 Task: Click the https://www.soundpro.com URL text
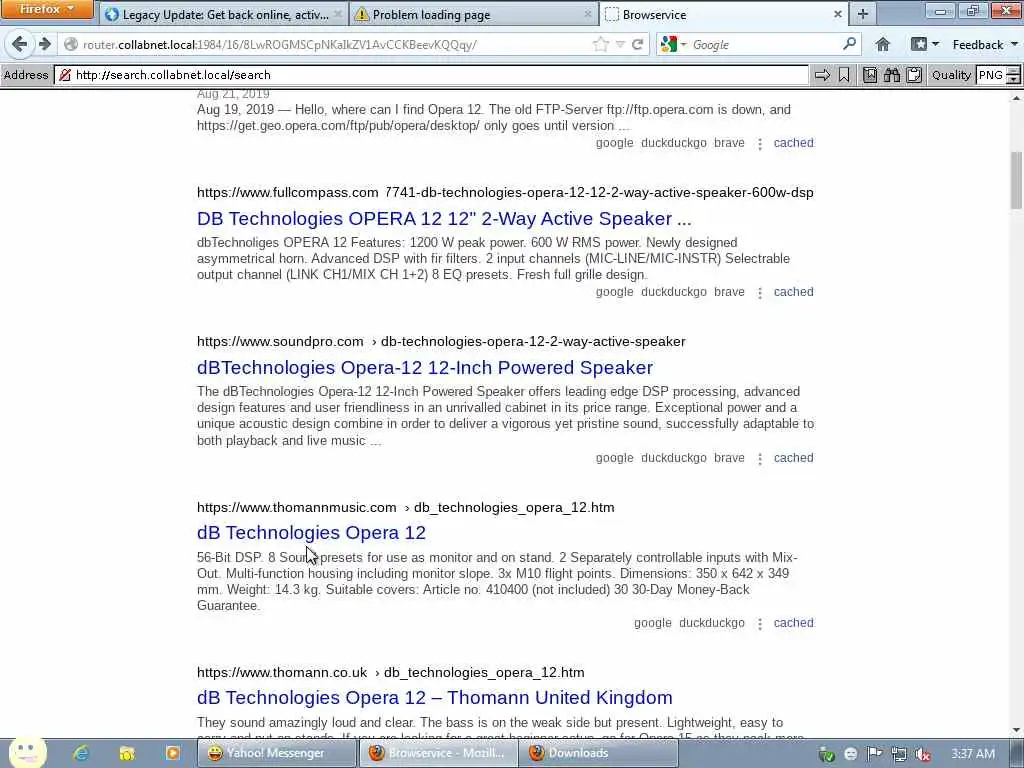280,342
